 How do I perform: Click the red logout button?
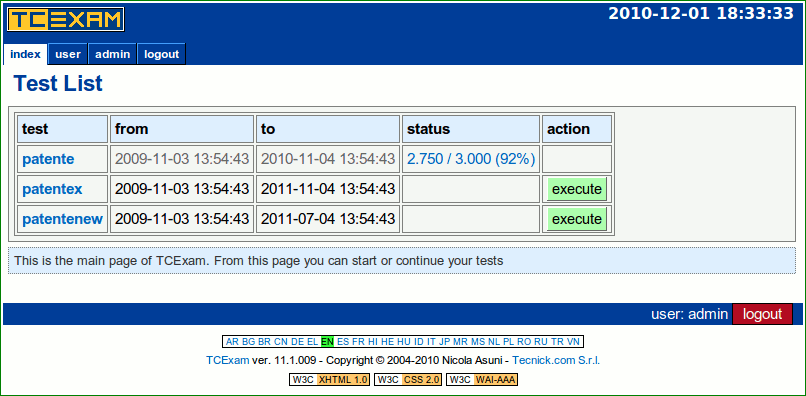point(762,314)
